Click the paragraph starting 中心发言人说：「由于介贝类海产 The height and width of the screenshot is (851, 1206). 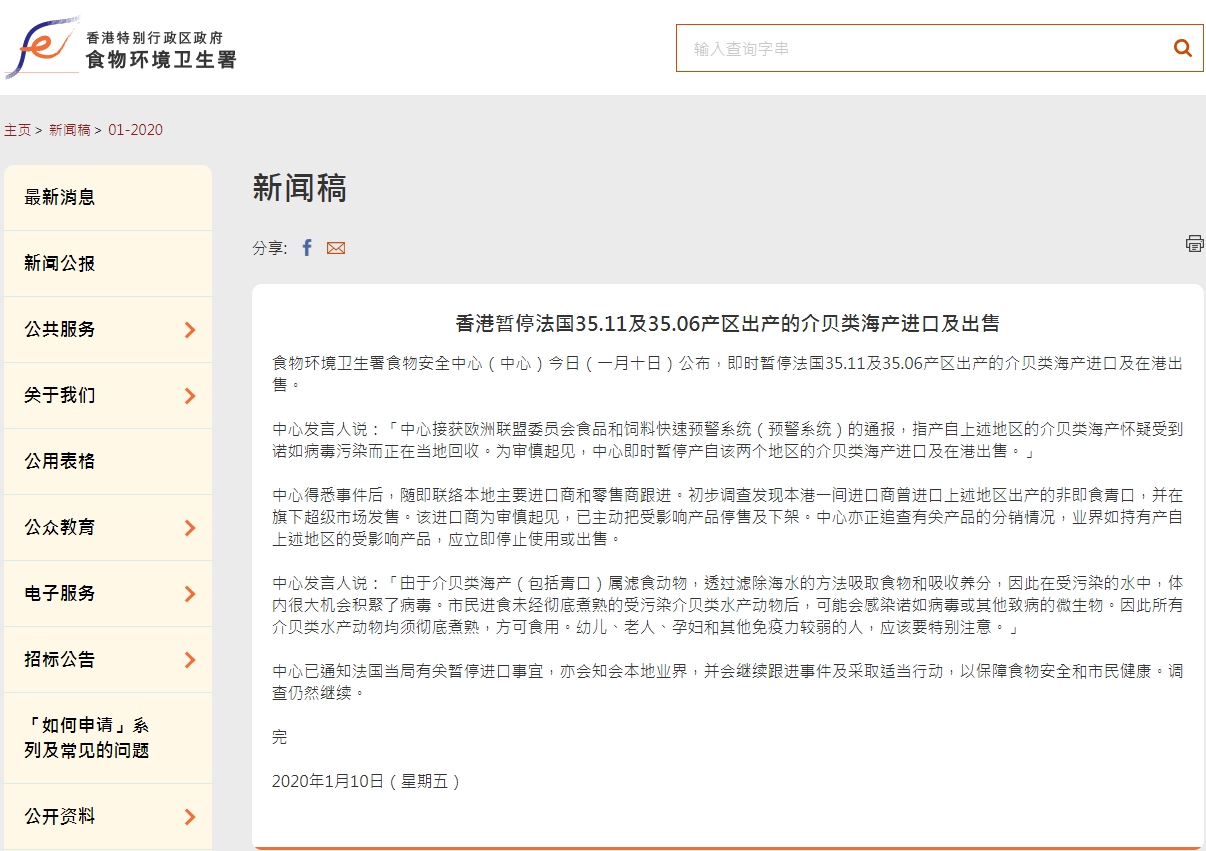click(x=727, y=605)
